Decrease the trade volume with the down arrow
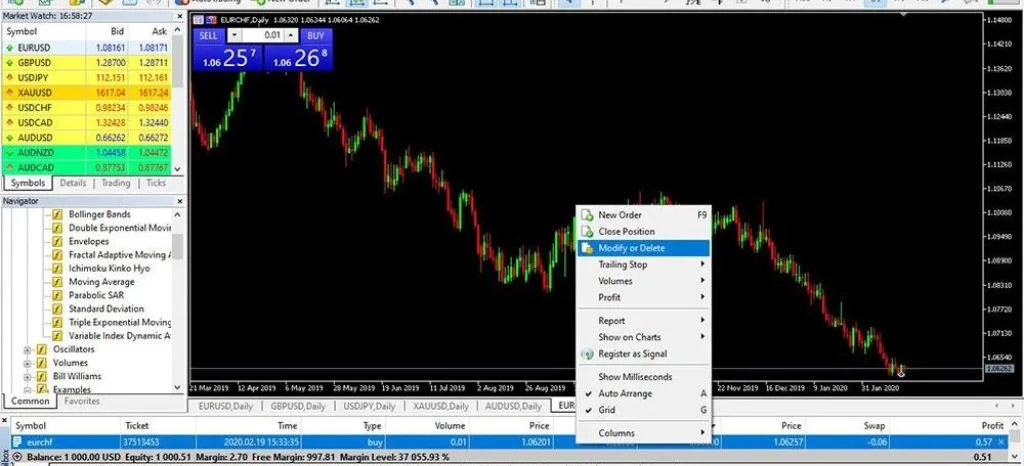The image size is (1024, 466). 234,35
